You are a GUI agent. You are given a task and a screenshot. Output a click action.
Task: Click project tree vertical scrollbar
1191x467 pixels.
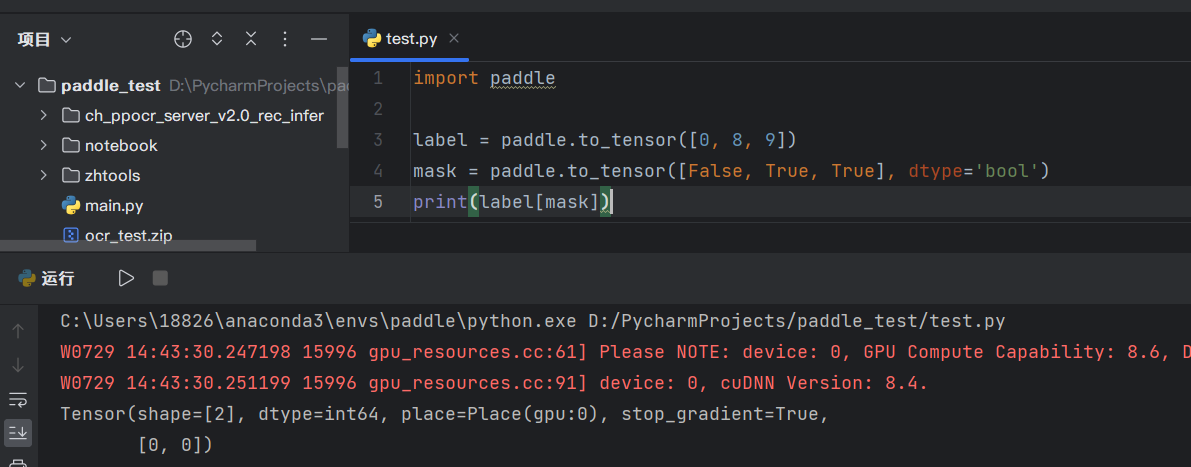click(343, 107)
